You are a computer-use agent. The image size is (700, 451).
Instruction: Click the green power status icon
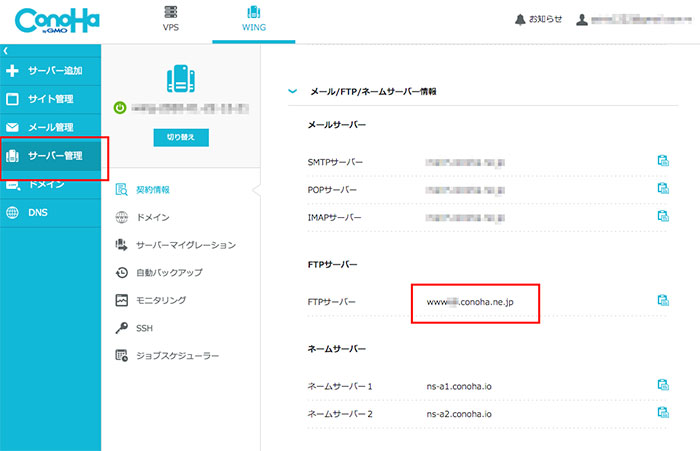pos(120,108)
